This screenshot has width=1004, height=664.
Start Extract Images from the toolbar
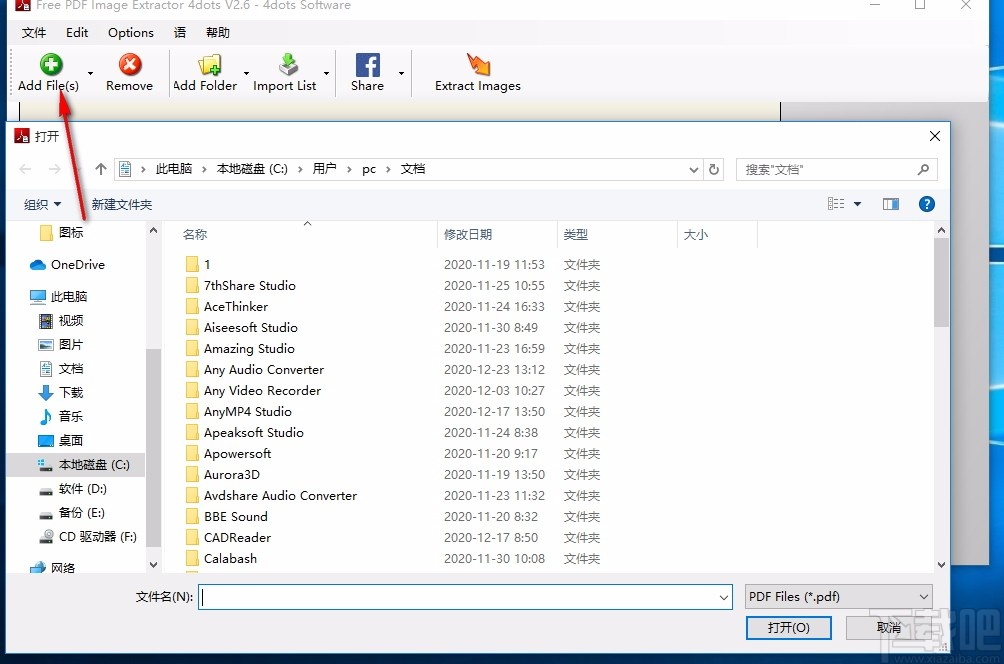[x=477, y=66]
